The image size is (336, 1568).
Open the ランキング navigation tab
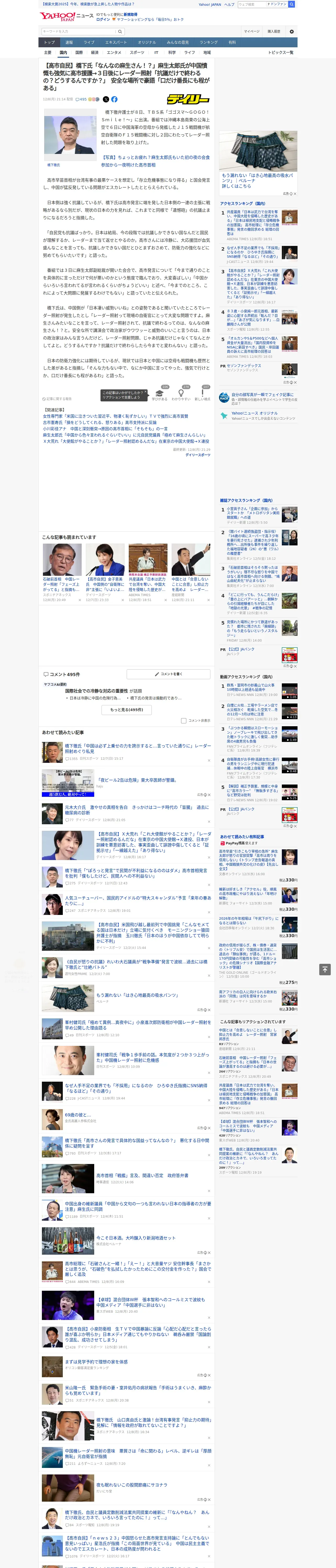[x=209, y=43]
